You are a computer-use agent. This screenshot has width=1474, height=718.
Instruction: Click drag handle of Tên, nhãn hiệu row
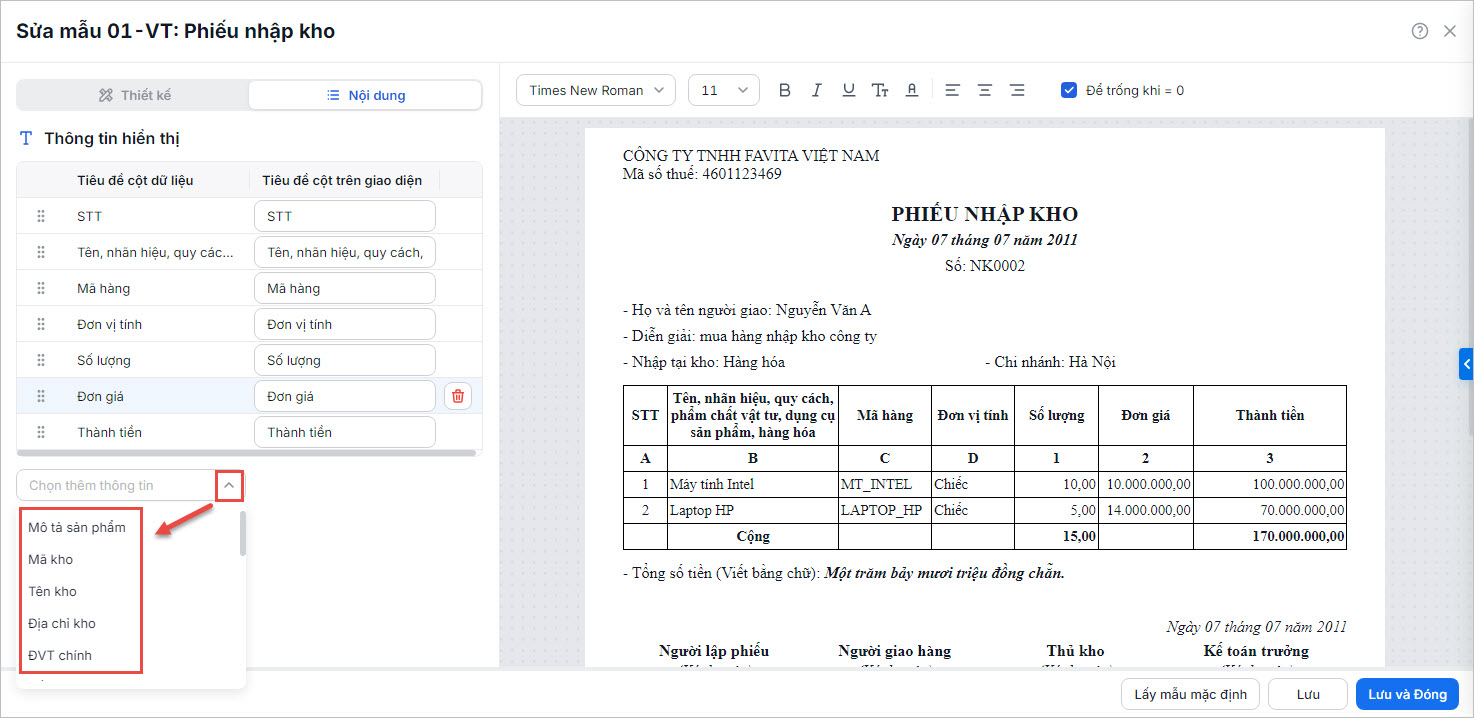tap(41, 252)
